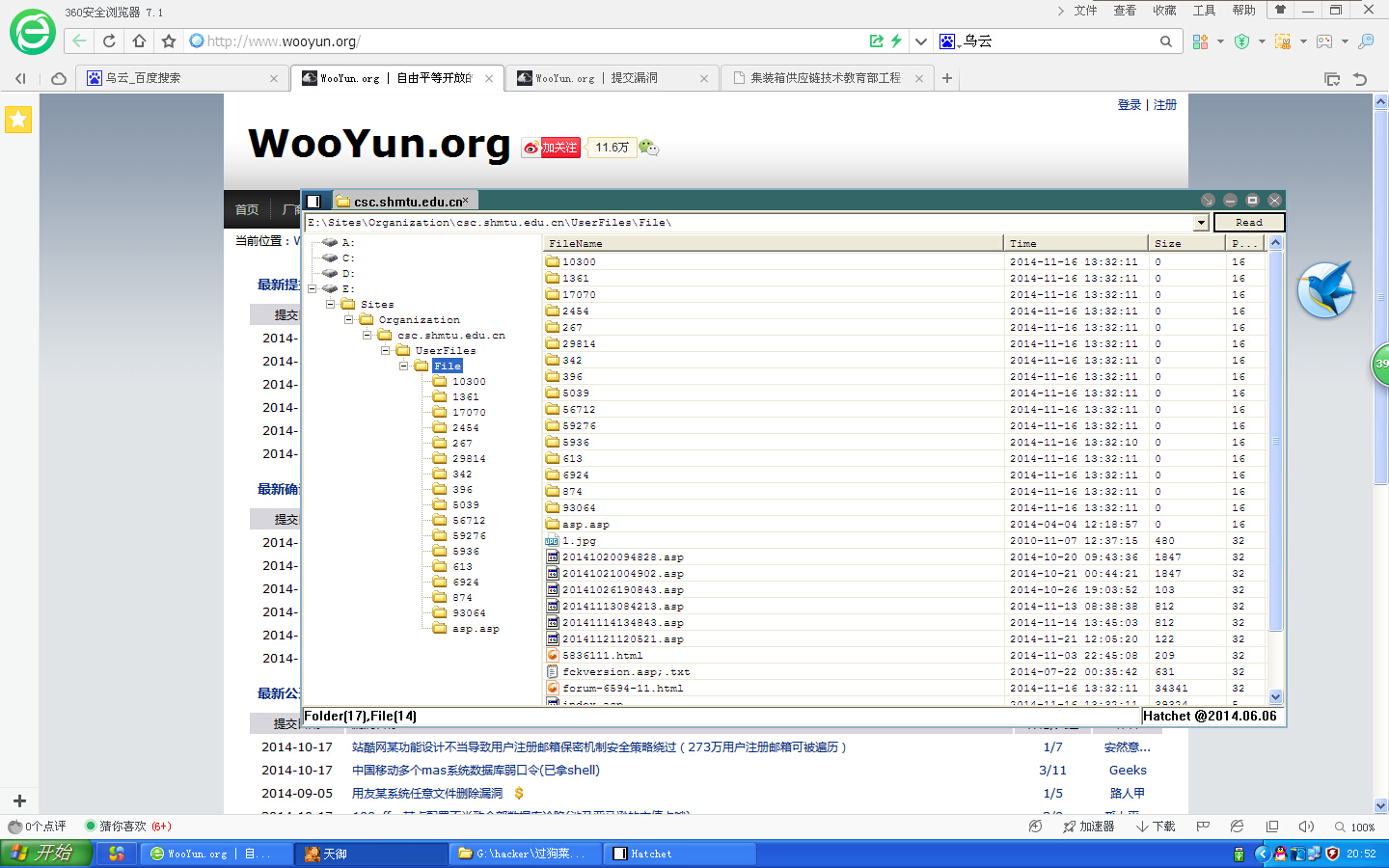Image resolution: width=1389 pixels, height=868 pixels.
Task: Open the 天御 taskbar item
Action: click(372, 854)
